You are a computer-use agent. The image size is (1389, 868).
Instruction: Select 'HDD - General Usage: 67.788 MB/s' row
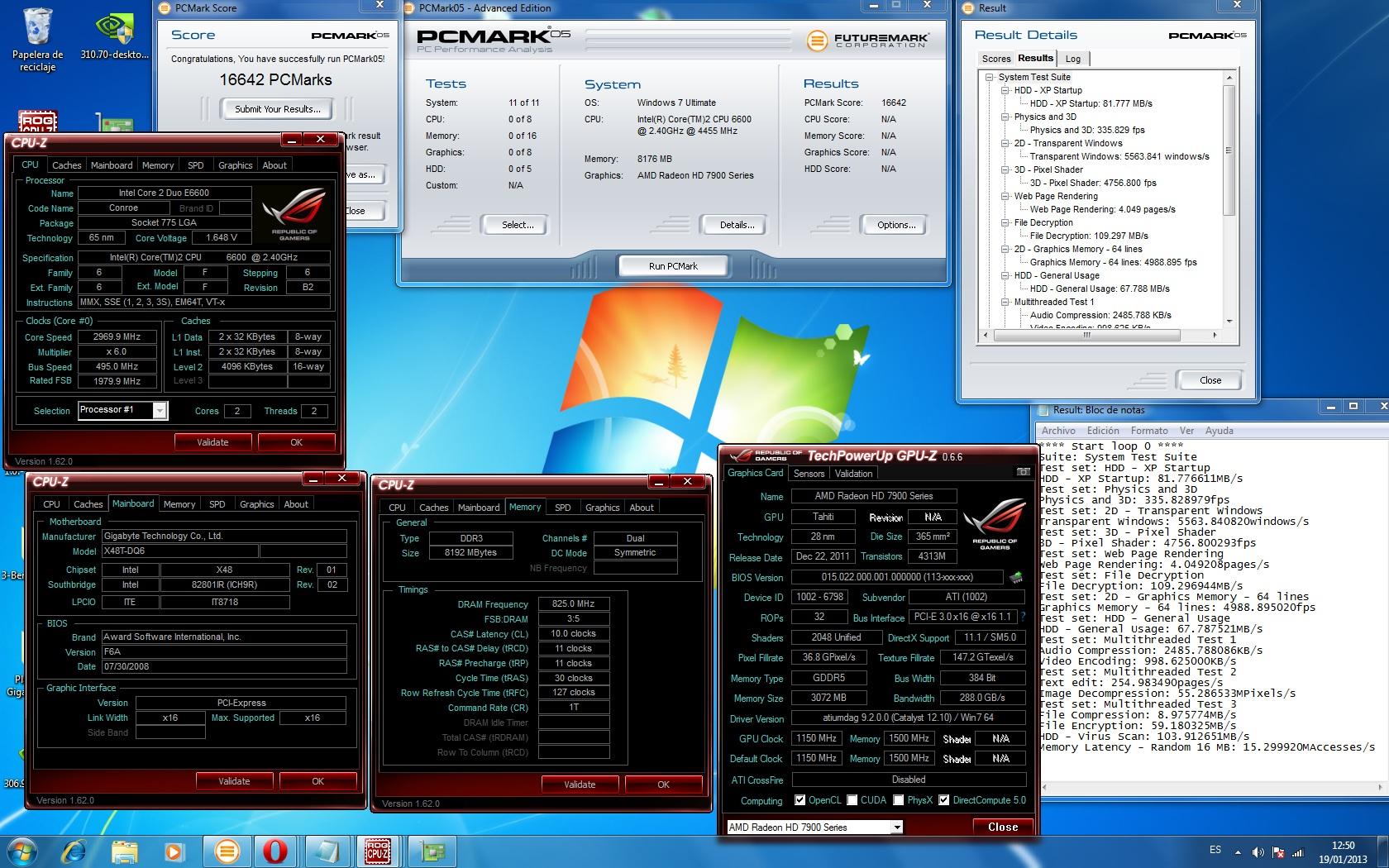point(1100,289)
